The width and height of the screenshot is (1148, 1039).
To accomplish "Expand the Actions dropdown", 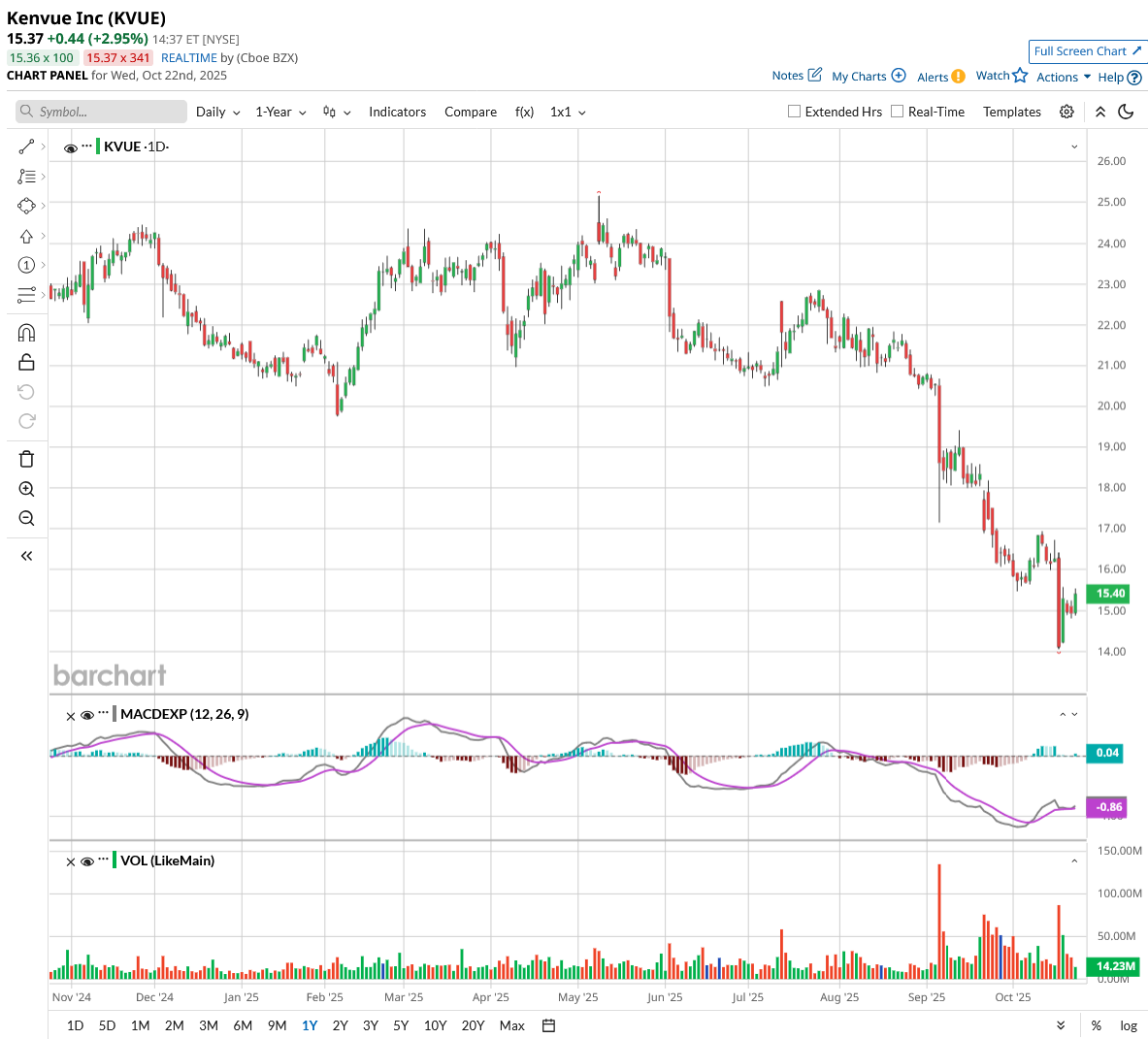I will pyautogui.click(x=1063, y=77).
